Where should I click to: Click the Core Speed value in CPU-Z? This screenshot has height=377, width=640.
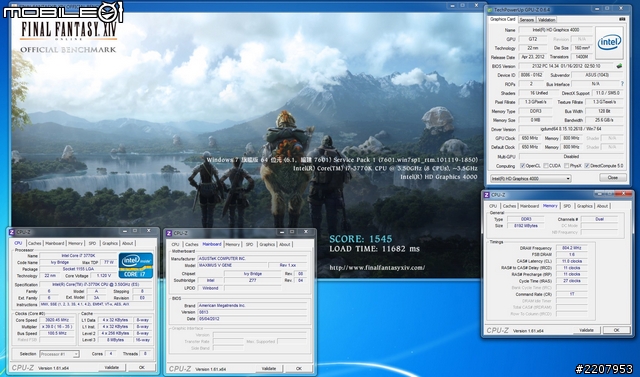point(57,320)
